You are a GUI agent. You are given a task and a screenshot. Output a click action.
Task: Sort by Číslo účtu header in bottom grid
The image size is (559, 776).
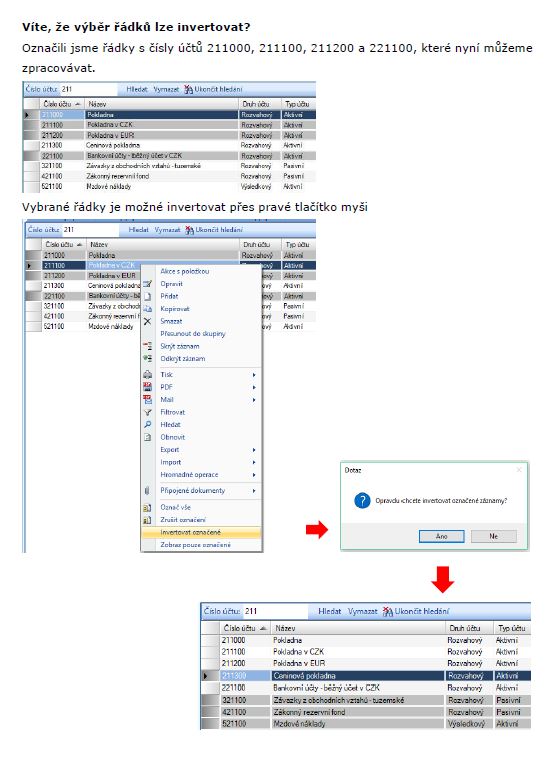point(245,628)
